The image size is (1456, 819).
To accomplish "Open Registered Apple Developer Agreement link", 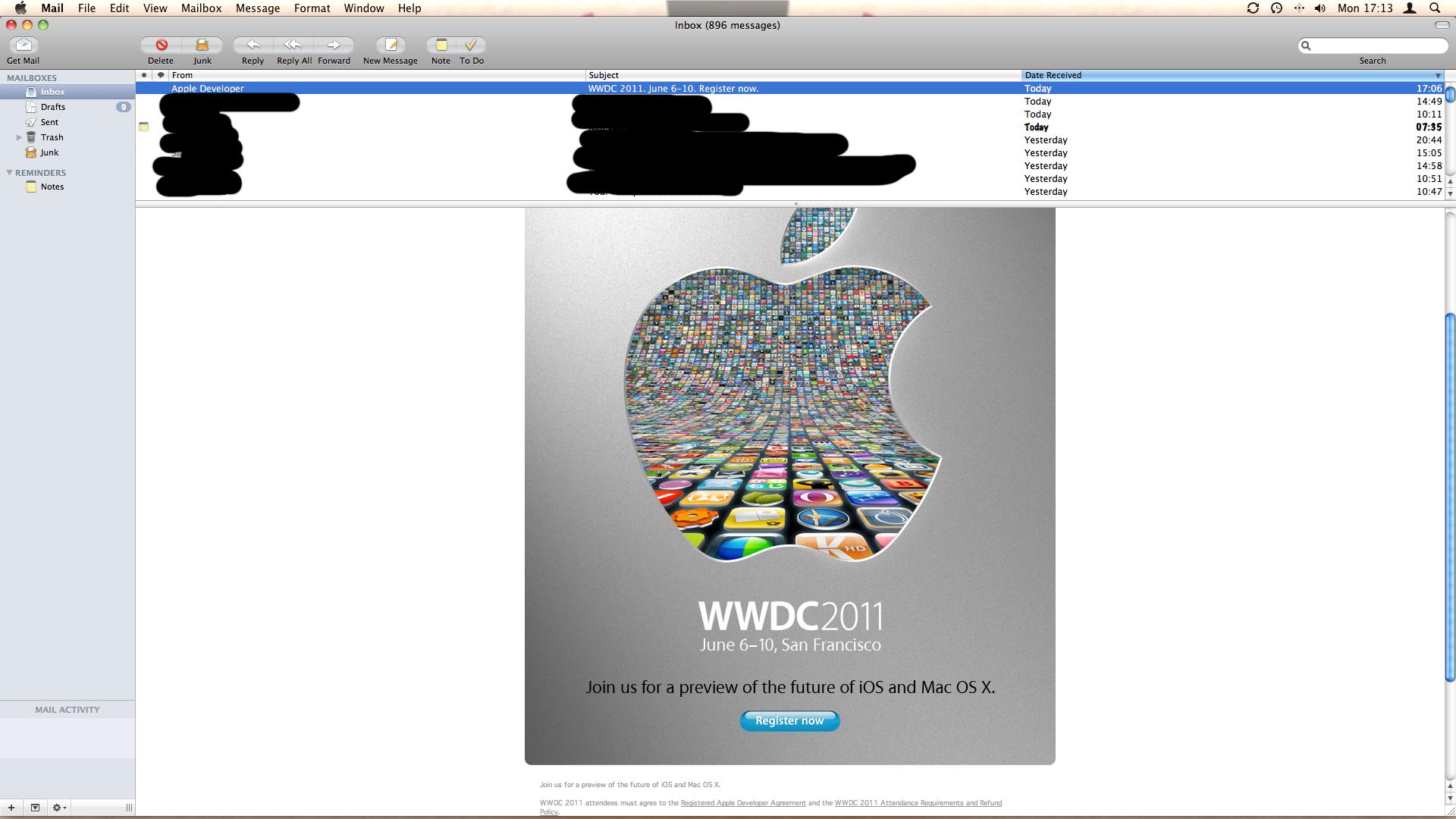I will (742, 802).
